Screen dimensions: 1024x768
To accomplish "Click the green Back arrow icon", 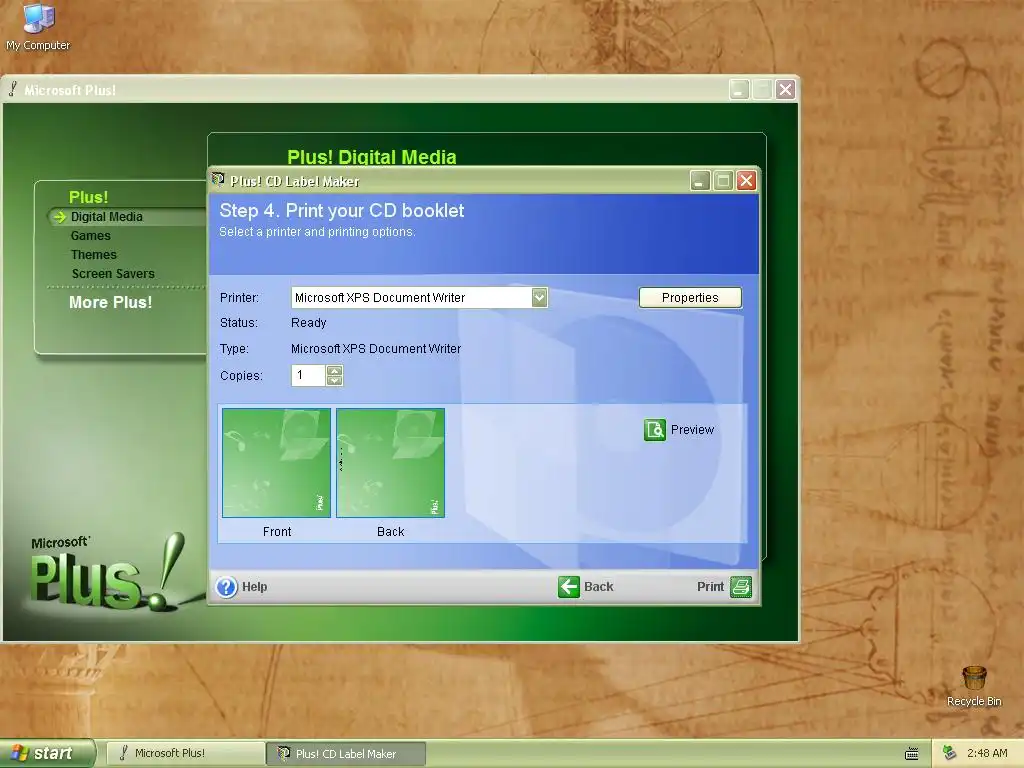I will tap(569, 587).
